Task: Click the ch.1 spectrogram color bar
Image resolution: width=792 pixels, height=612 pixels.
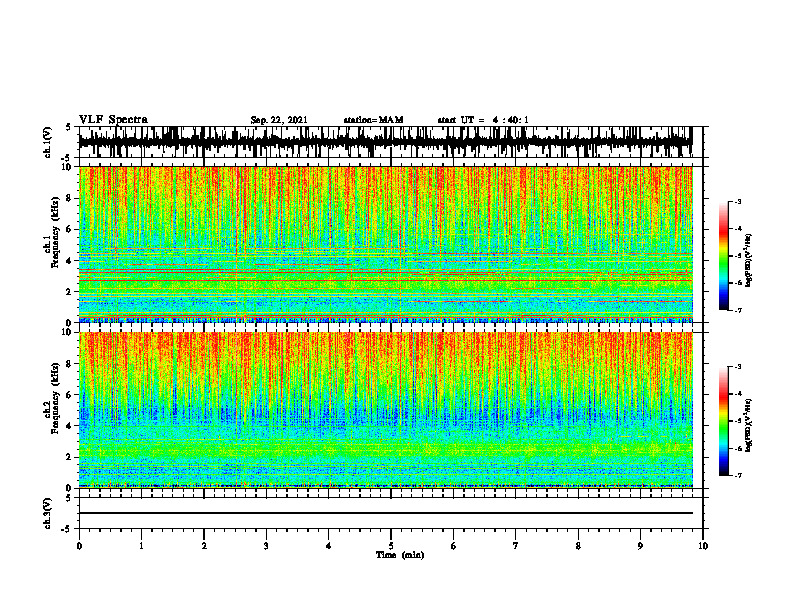Action: pyautogui.click(x=723, y=256)
